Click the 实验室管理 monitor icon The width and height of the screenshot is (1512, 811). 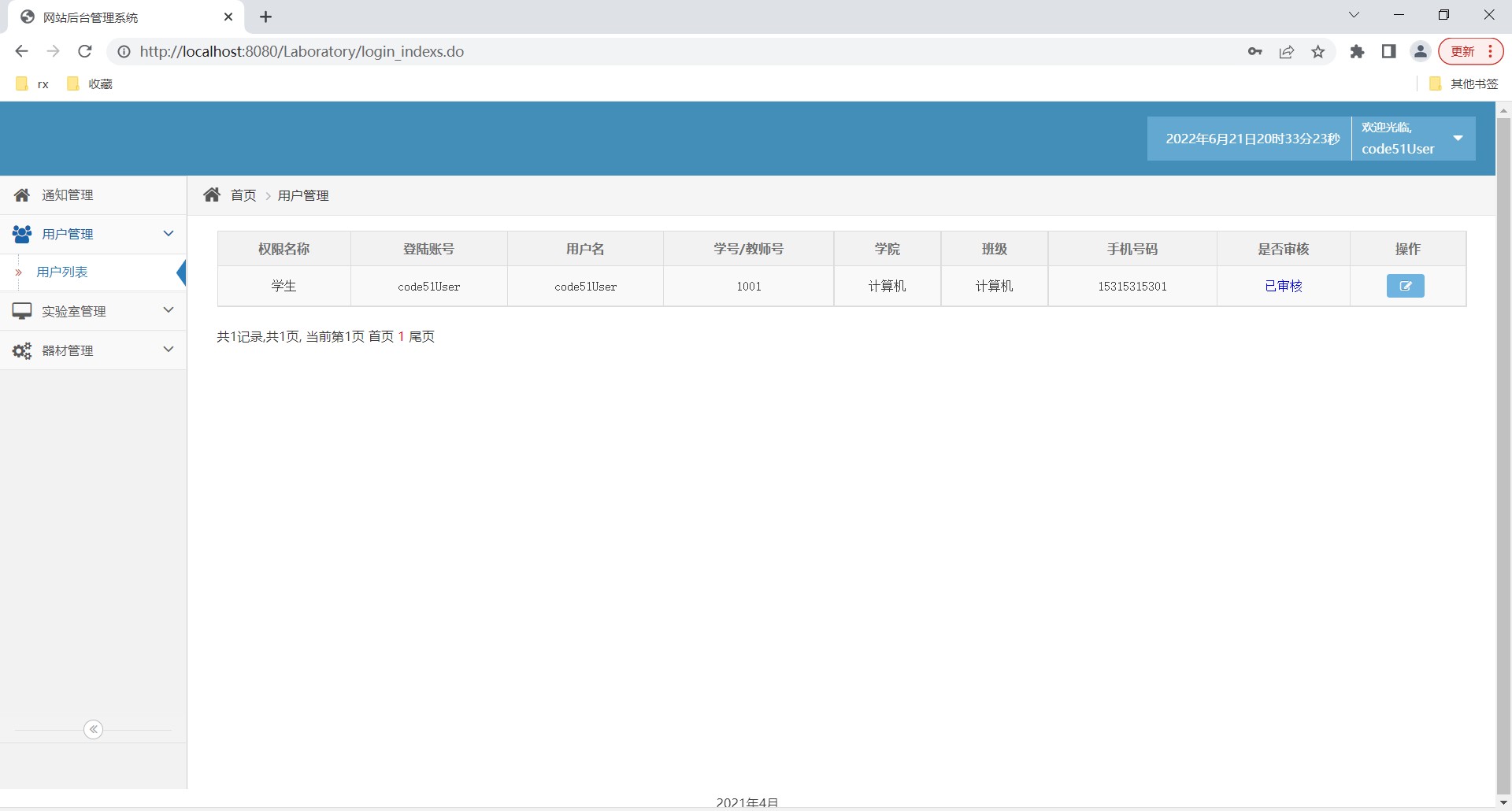click(21, 310)
